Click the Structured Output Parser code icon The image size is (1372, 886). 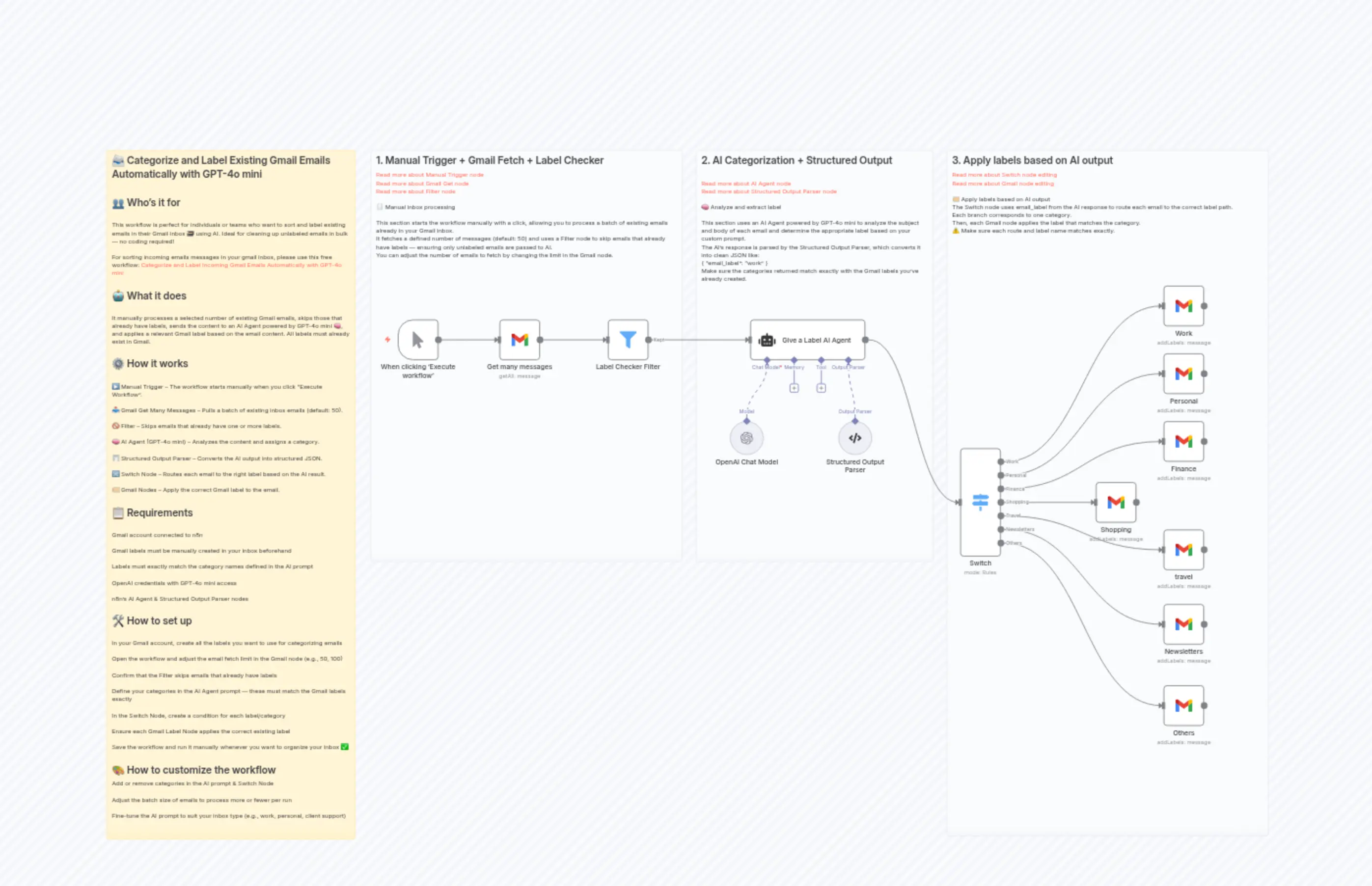[855, 438]
